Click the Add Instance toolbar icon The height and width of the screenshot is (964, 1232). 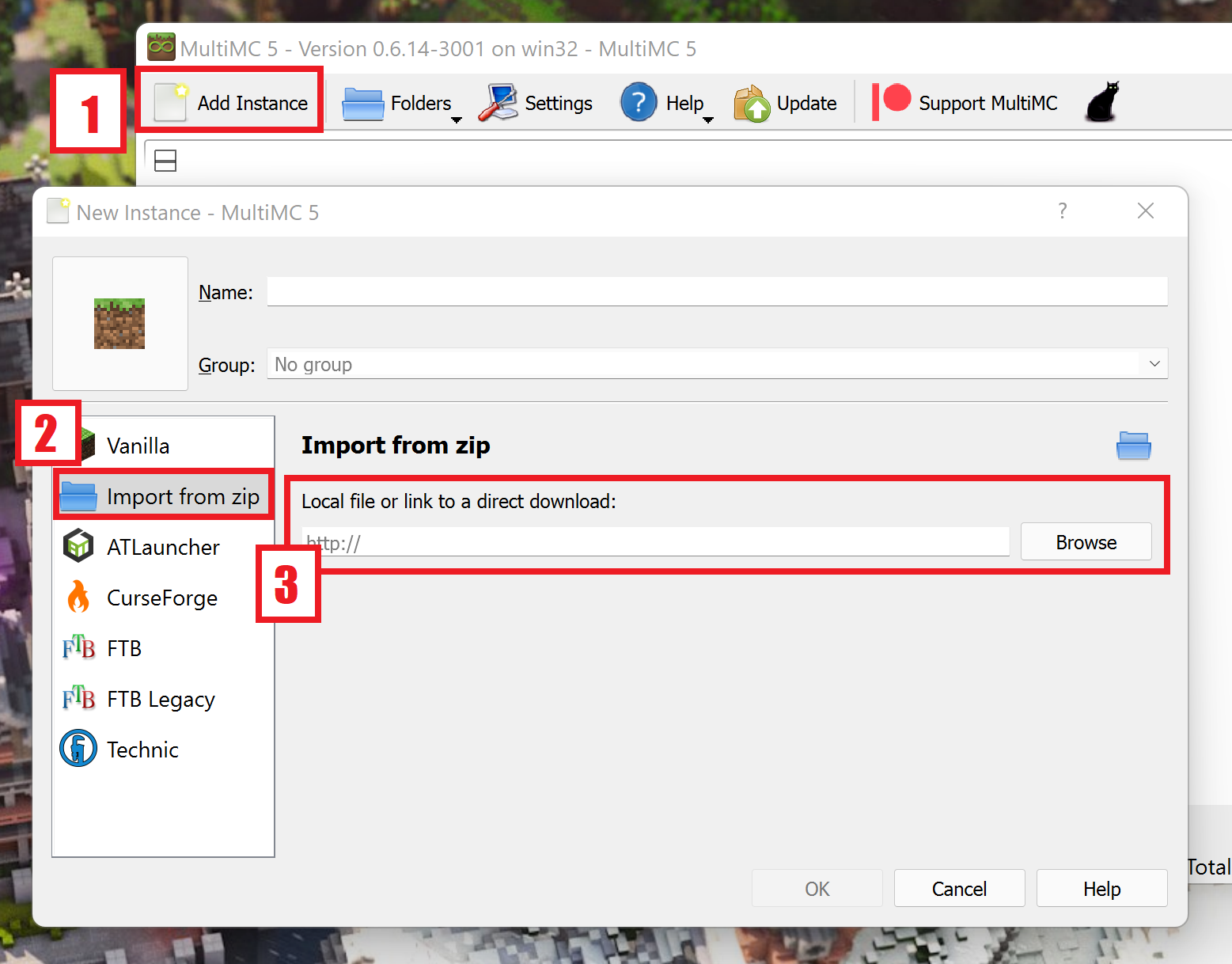click(169, 101)
